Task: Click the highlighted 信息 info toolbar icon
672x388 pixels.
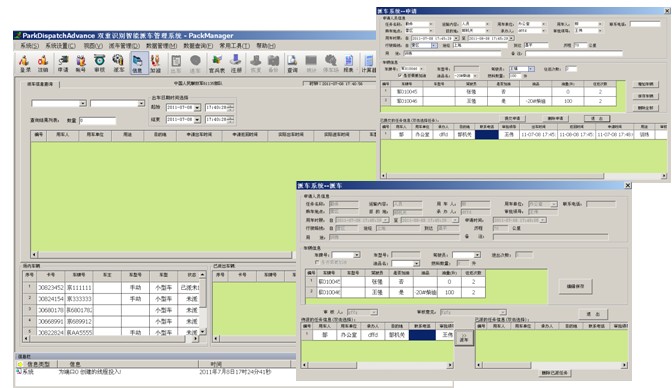Action: 137,63
